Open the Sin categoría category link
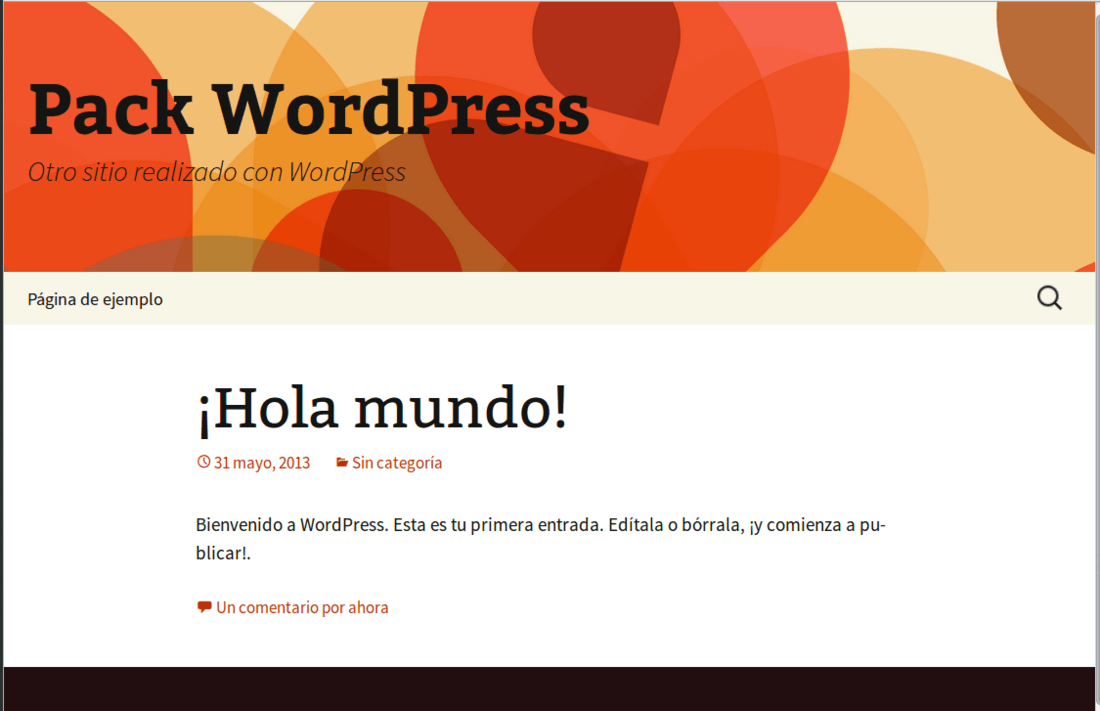Image resolution: width=1100 pixels, height=711 pixels. tap(397, 463)
